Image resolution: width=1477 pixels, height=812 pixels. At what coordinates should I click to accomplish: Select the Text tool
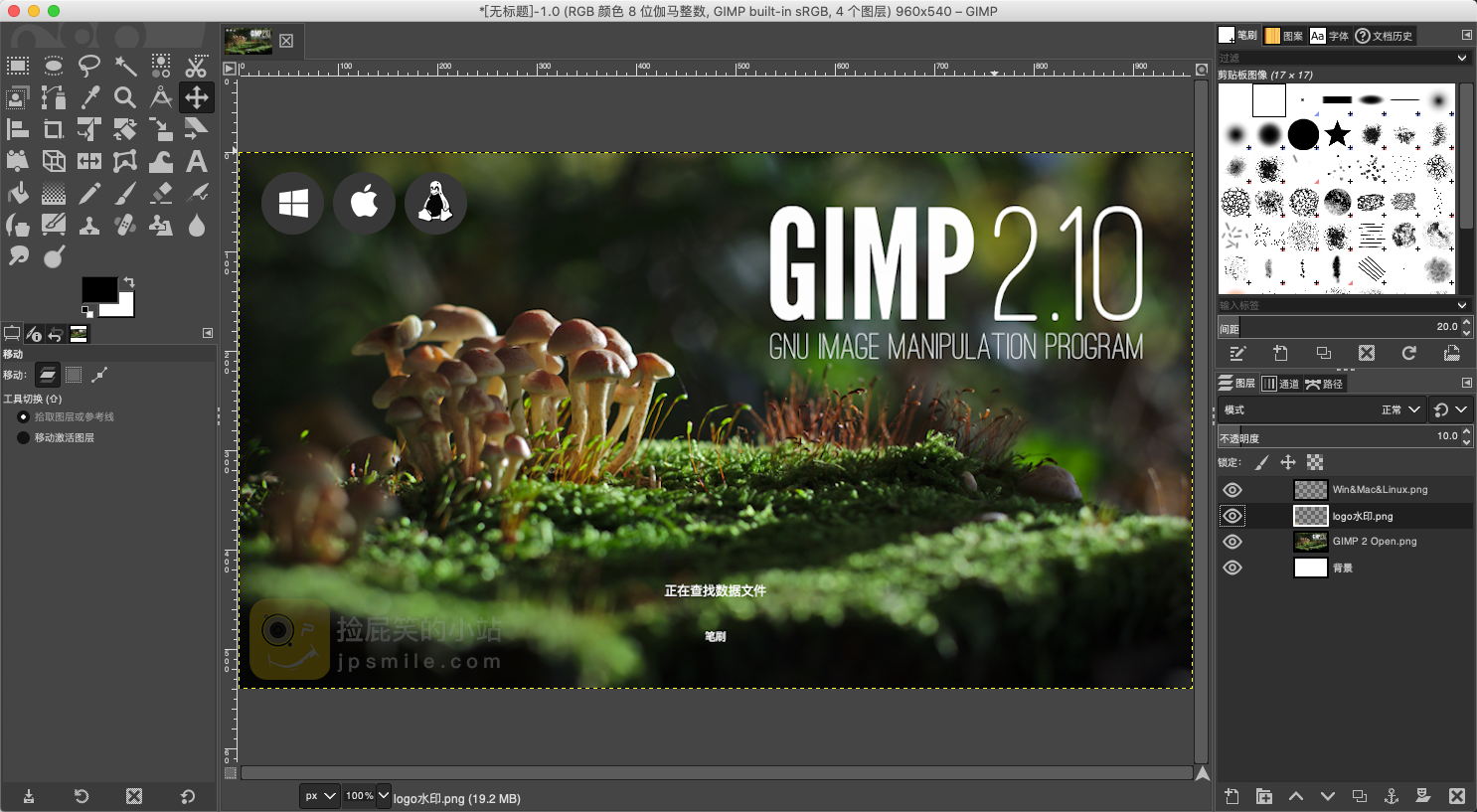point(196,161)
